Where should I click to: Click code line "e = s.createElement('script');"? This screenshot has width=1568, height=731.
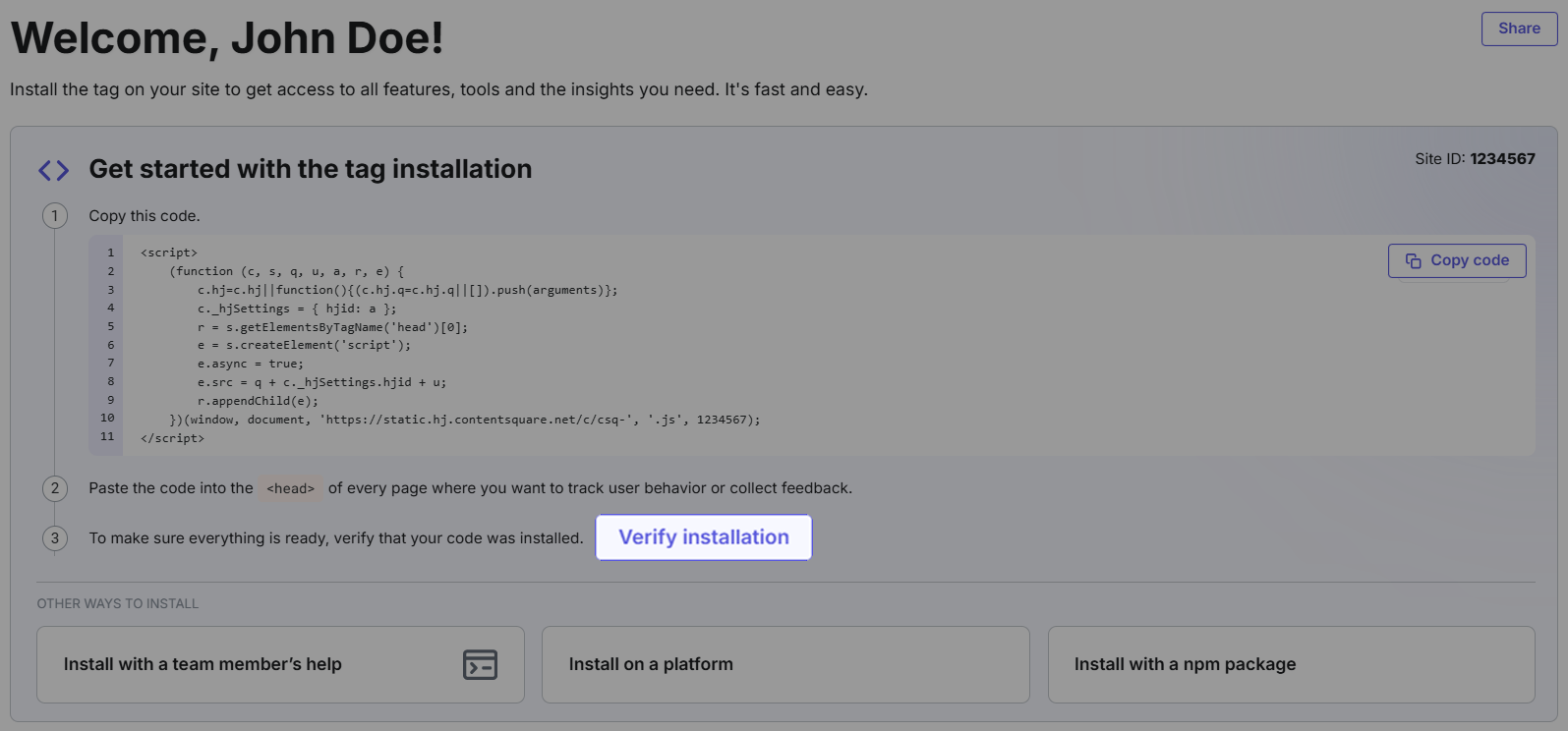pyautogui.click(x=304, y=345)
